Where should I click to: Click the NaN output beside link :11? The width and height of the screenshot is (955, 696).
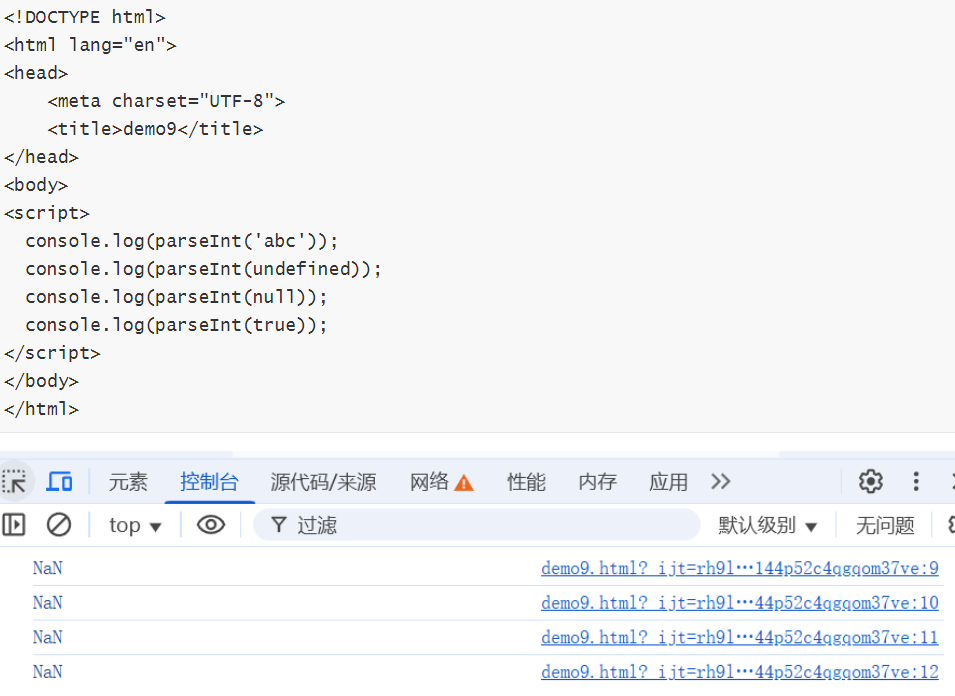pyautogui.click(x=48, y=638)
